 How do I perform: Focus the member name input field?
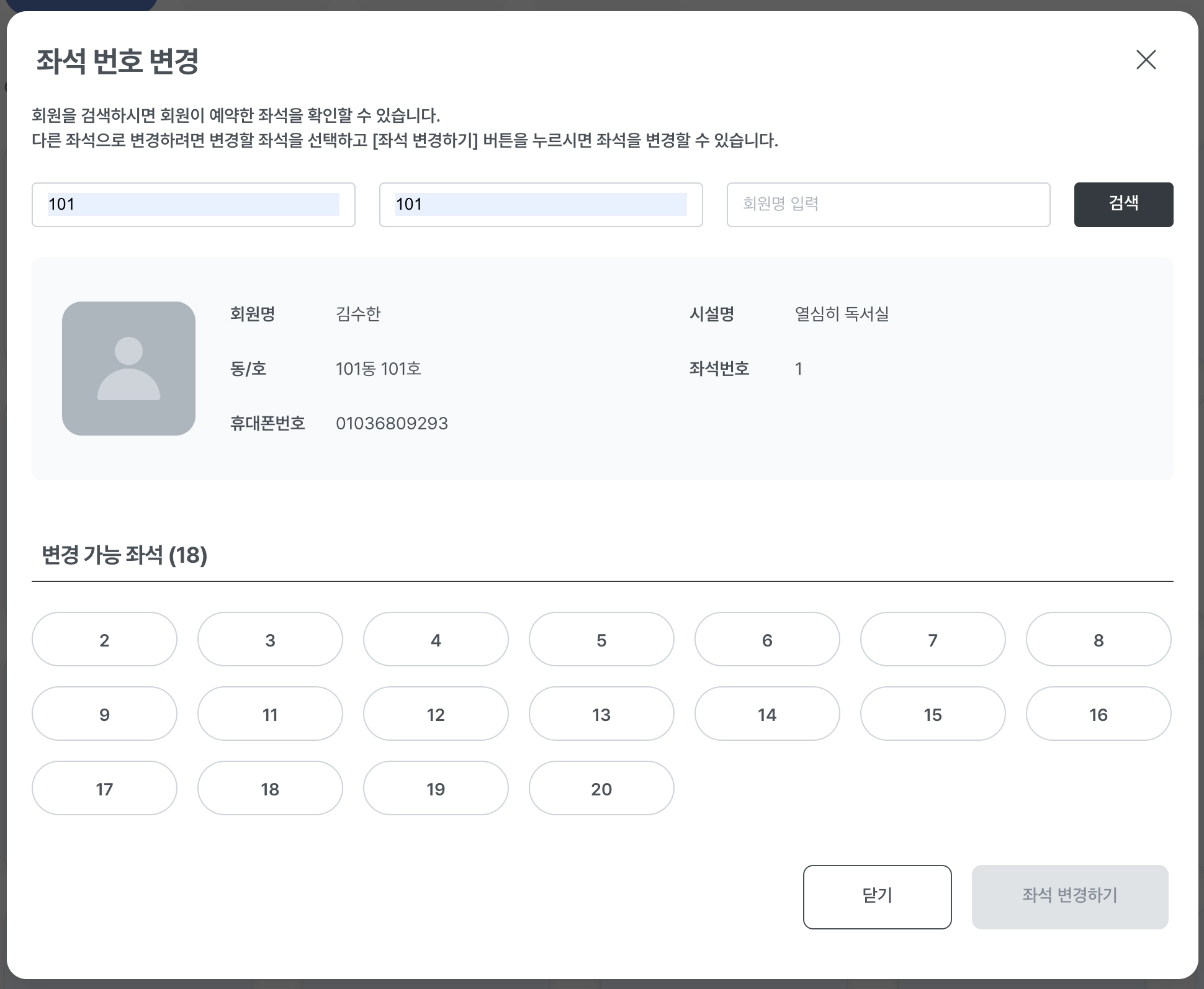pos(888,205)
